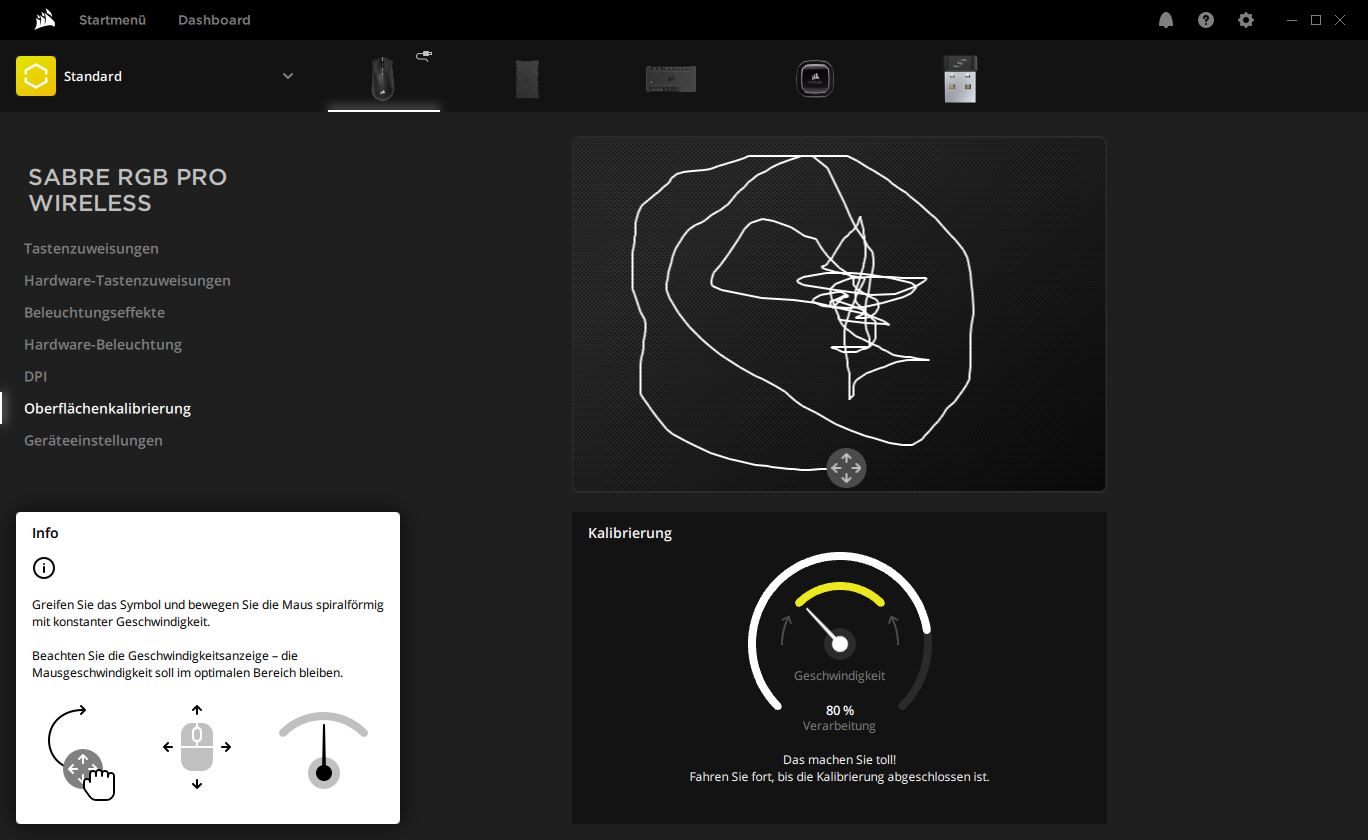Click the yellow optimal speed range arc

click(x=840, y=593)
